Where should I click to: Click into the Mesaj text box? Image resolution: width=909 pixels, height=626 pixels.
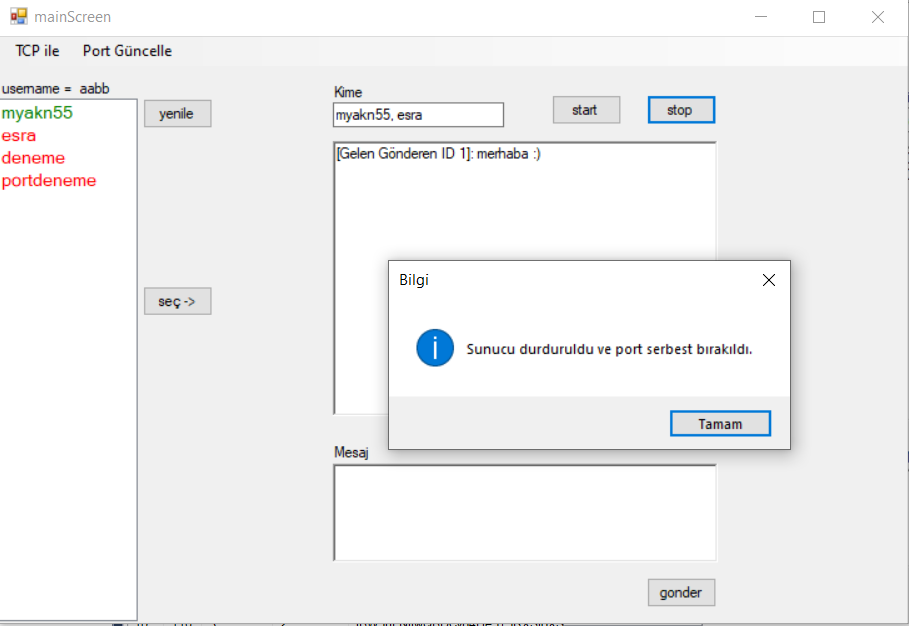coord(524,512)
